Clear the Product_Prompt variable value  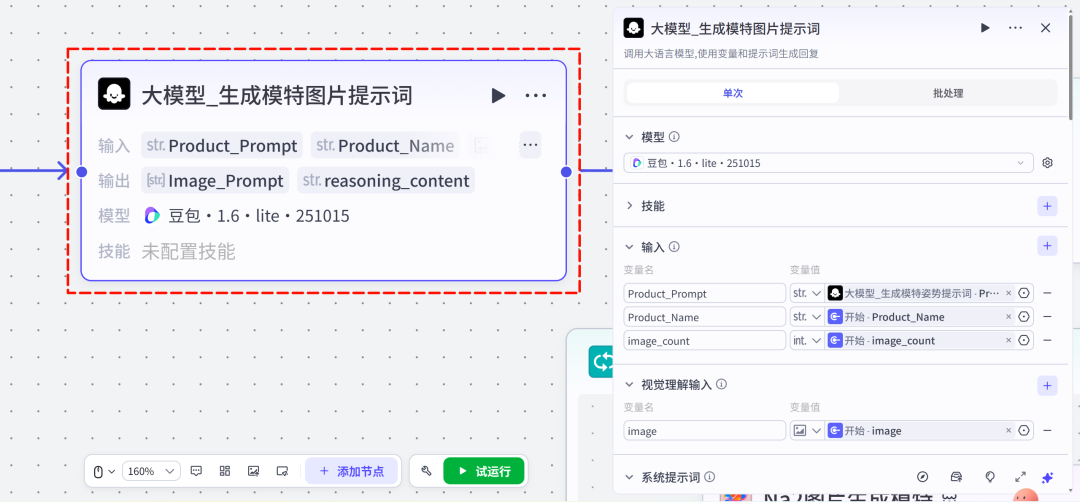click(x=1008, y=293)
